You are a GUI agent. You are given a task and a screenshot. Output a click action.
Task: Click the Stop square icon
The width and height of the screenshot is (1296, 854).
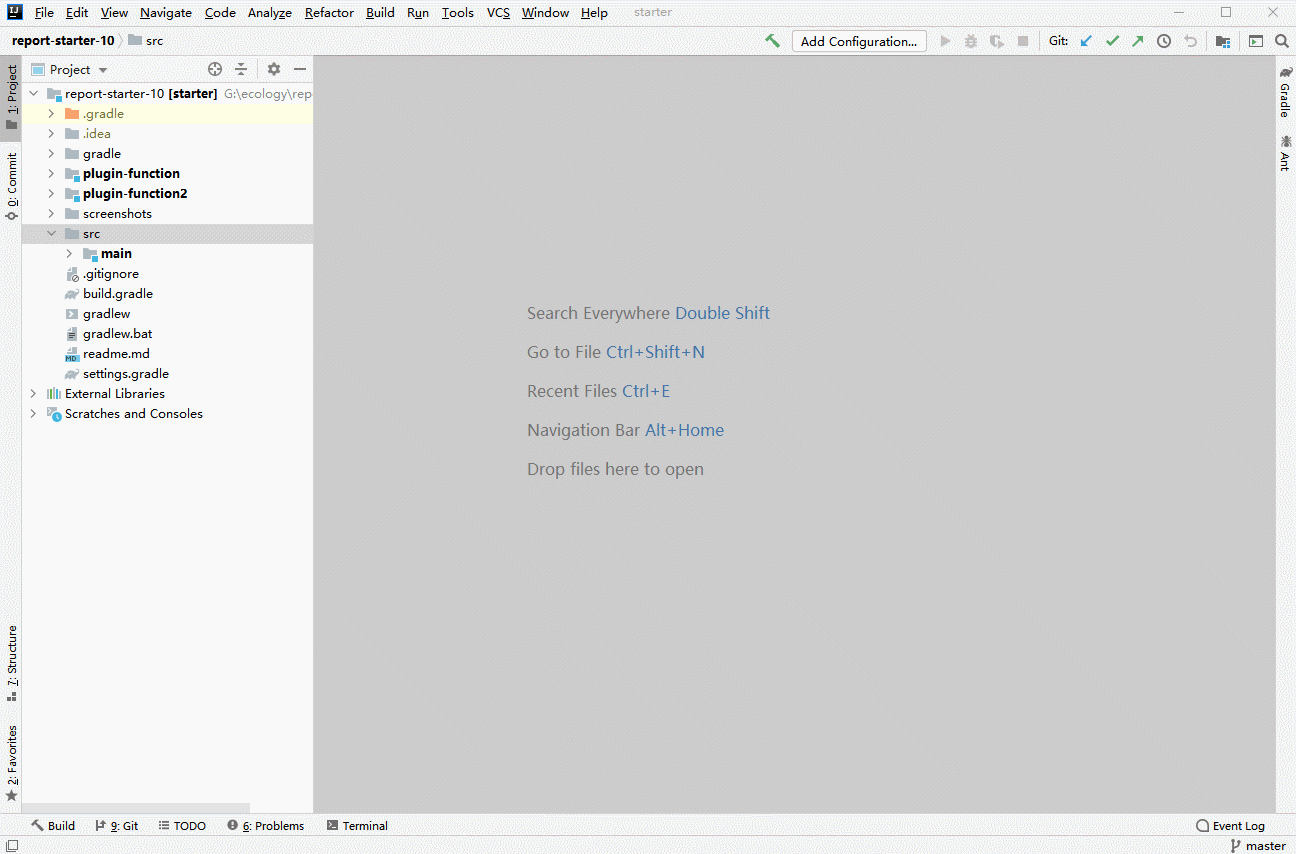click(x=1023, y=41)
